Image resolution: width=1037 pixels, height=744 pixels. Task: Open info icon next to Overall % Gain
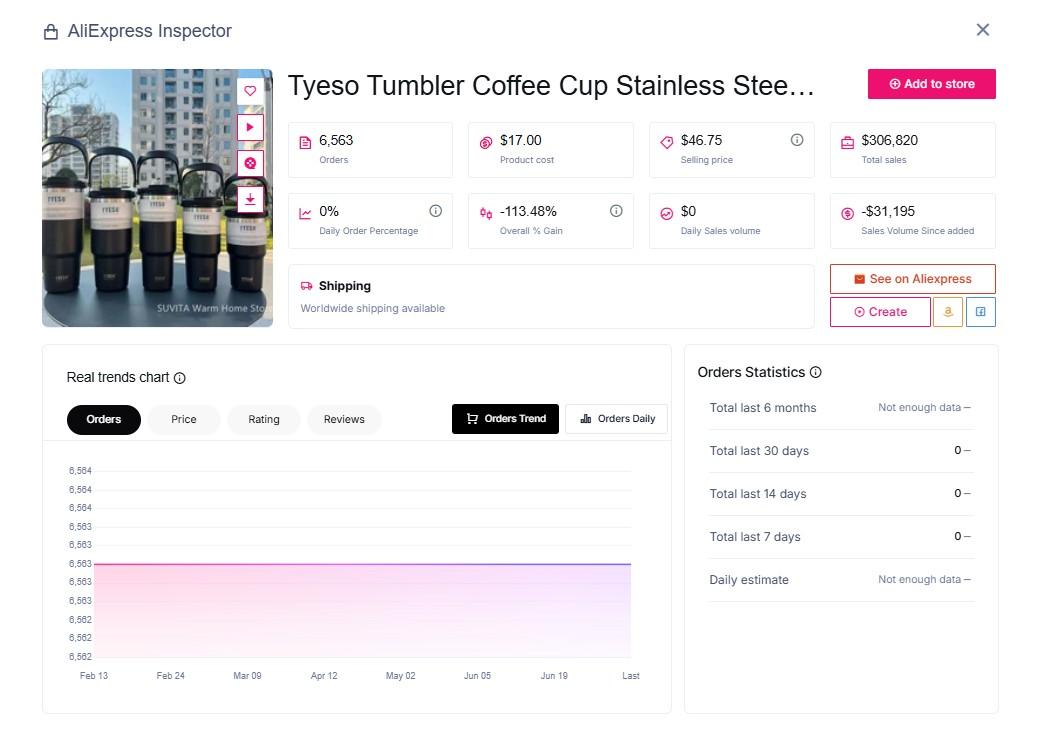coord(616,211)
